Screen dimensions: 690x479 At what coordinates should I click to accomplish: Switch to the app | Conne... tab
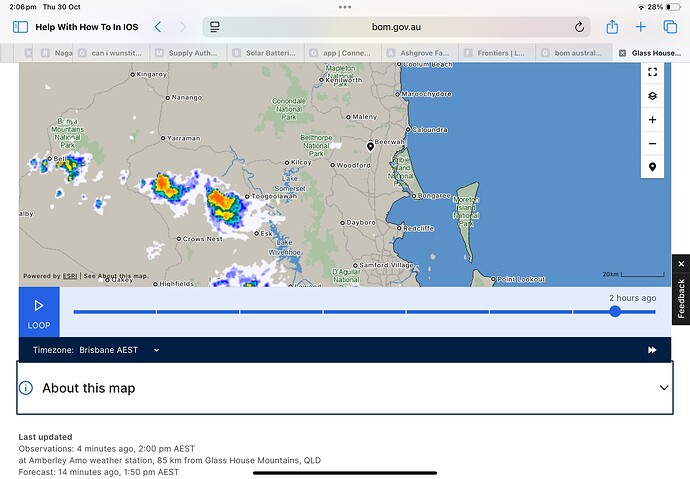click(342, 53)
